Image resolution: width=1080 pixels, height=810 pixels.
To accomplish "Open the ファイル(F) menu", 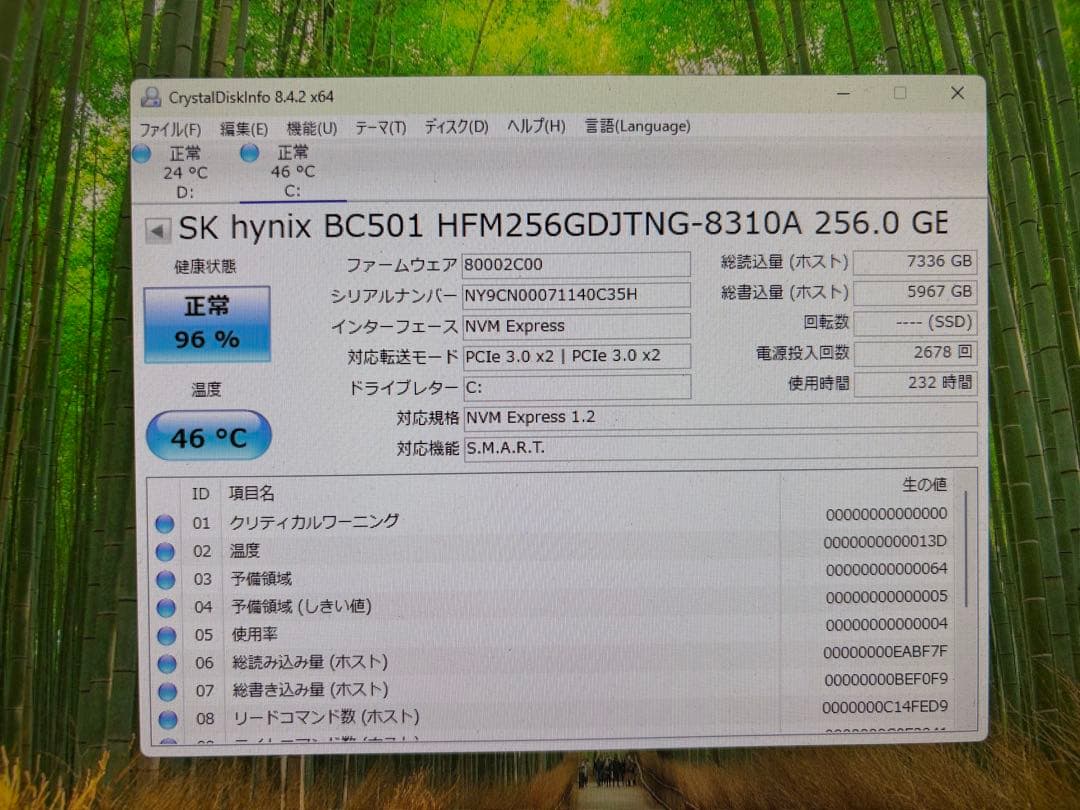I will (170, 129).
